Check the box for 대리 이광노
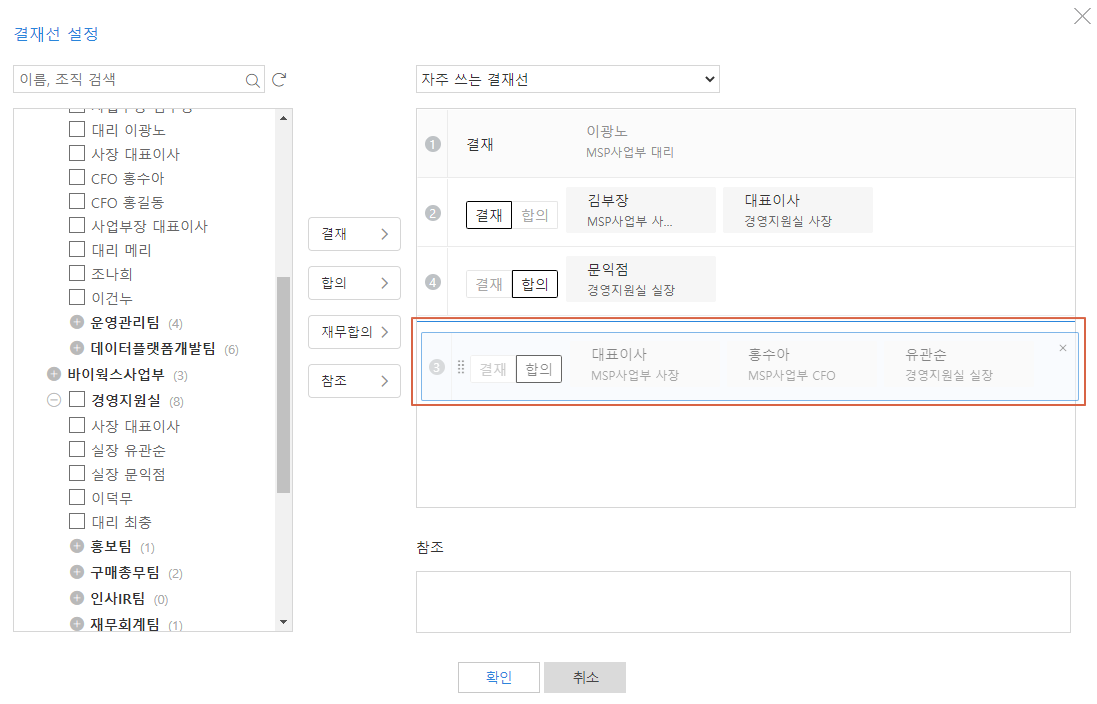This screenshot has width=1097, height=704. (x=77, y=130)
